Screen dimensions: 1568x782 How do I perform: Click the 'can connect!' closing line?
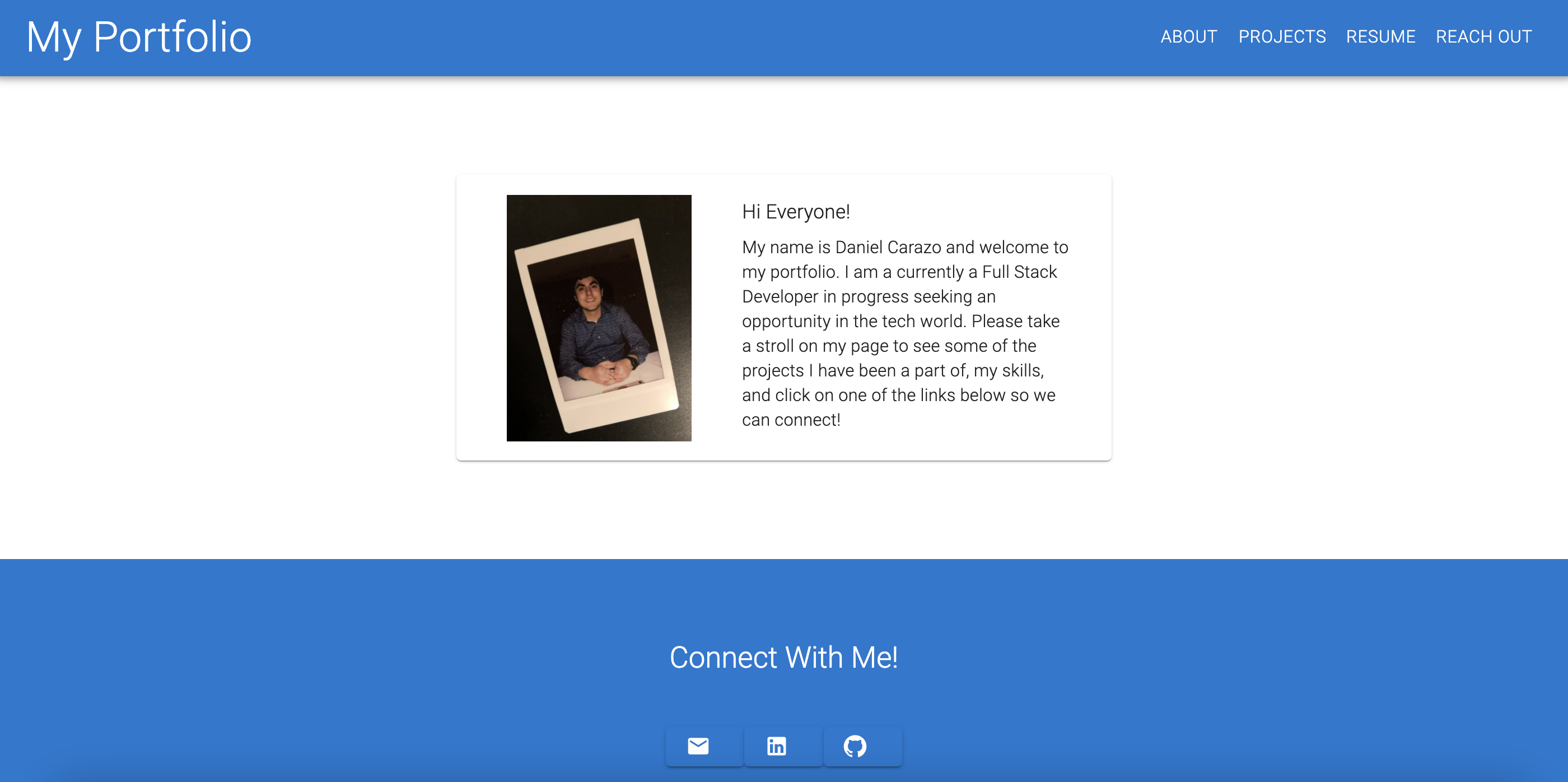point(791,420)
